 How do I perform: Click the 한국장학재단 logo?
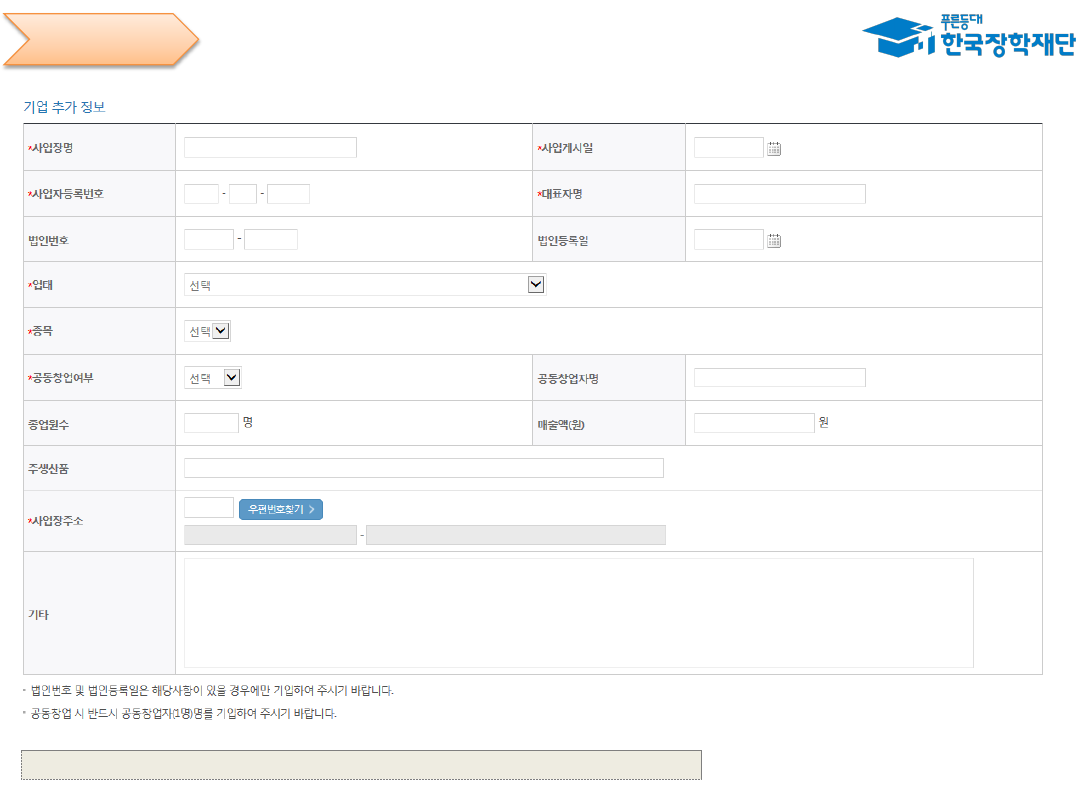[968, 37]
